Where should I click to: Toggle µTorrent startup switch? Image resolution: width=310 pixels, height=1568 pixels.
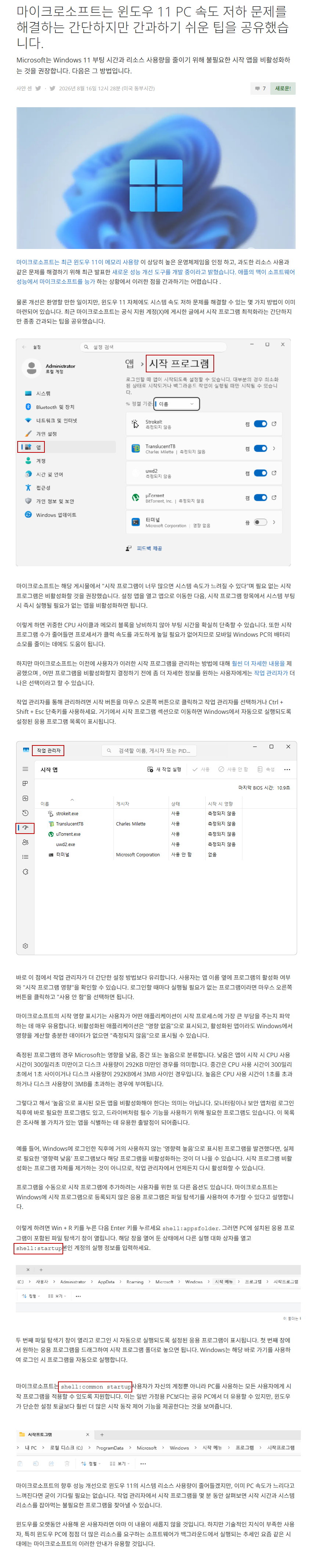pos(261,497)
